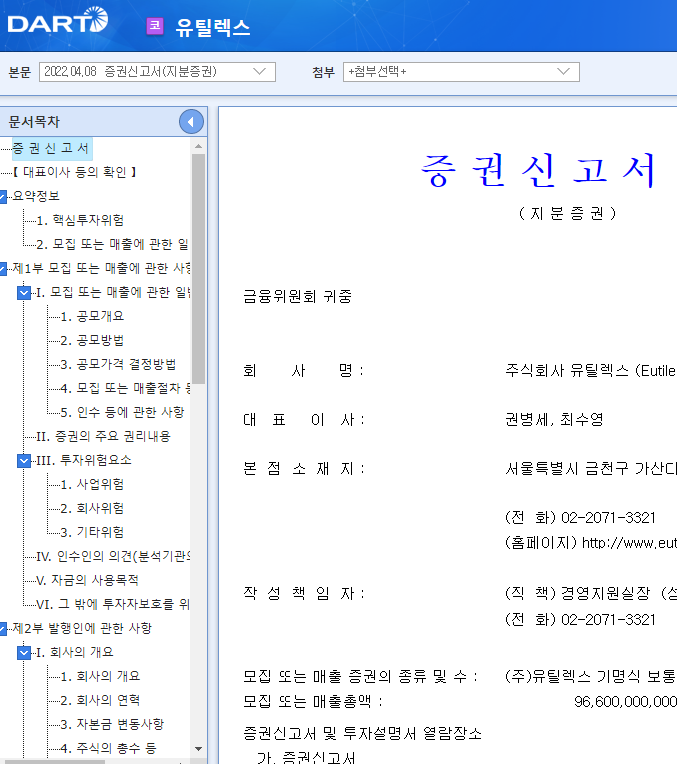
Task: Open the 본문 document dropdown
Action: (157, 72)
